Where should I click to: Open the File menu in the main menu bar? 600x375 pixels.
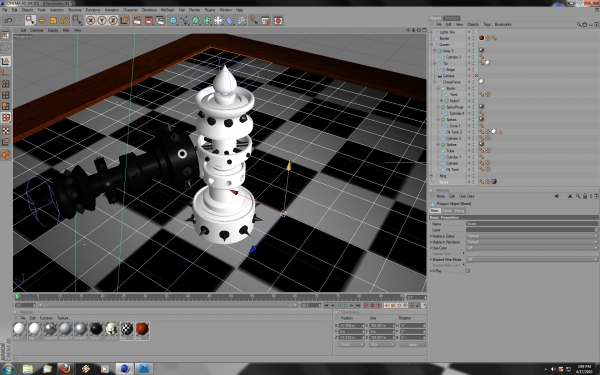click(x=5, y=10)
